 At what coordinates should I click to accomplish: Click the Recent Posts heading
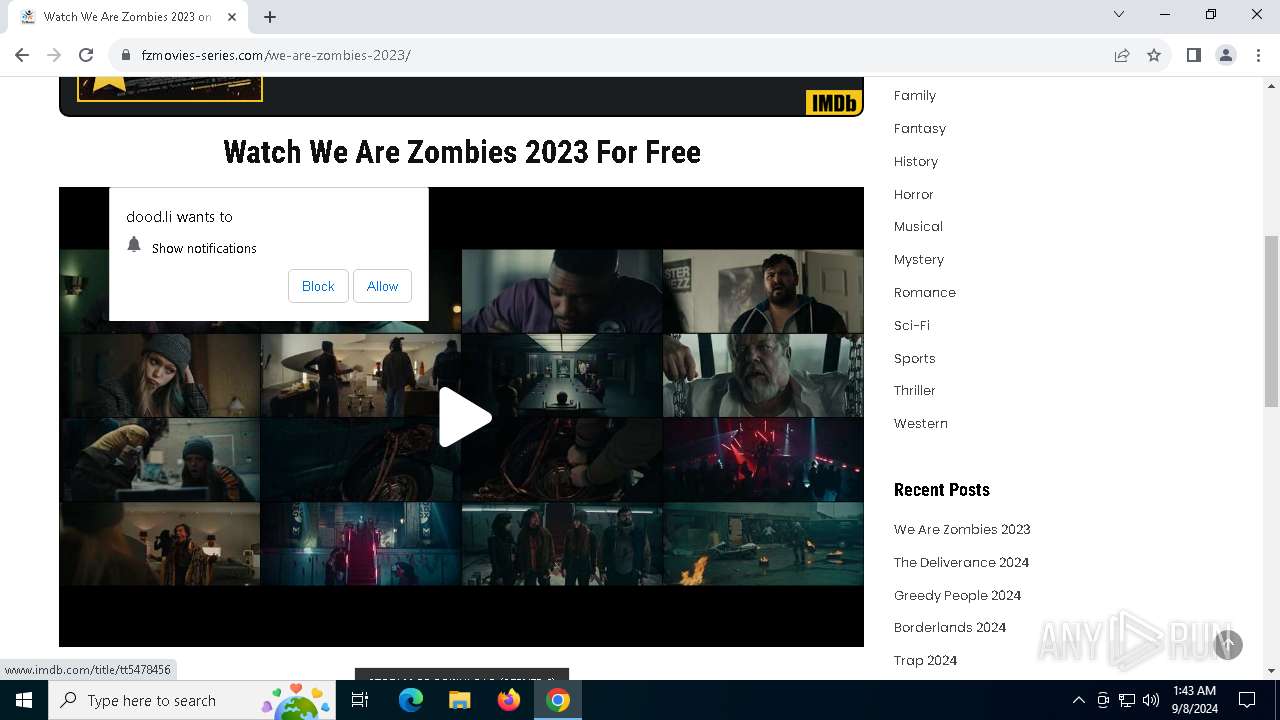[x=942, y=489]
